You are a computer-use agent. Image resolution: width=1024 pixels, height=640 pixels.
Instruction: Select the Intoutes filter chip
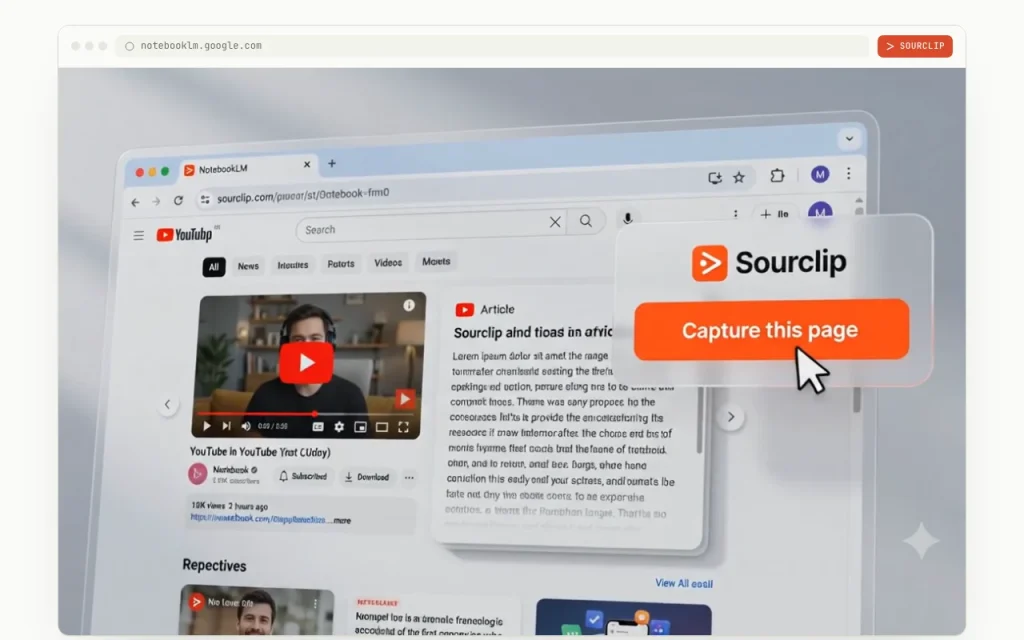pos(293,265)
